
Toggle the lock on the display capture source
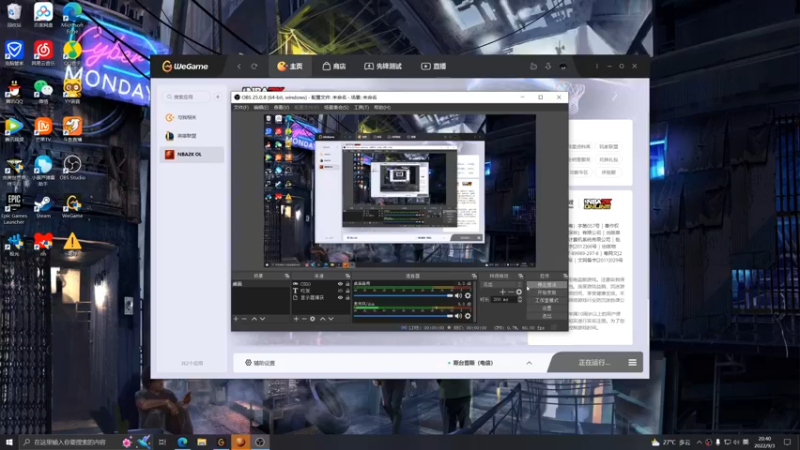(347, 297)
